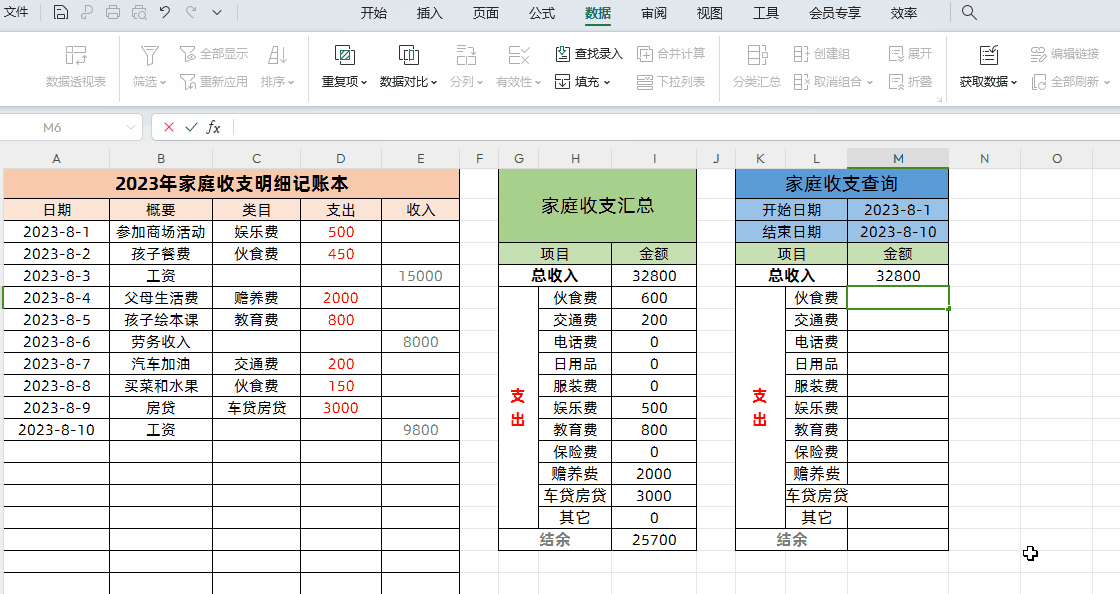
Task: Click the Print Preview icon
Action: [x=139, y=12]
